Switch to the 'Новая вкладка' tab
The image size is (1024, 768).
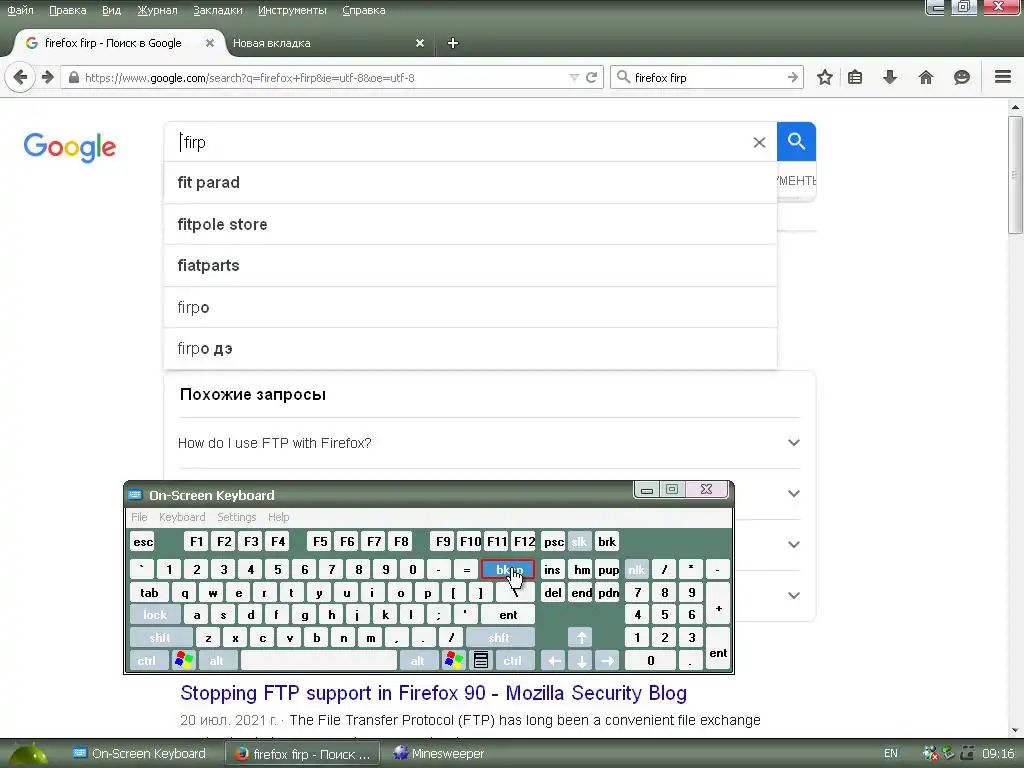(x=327, y=43)
